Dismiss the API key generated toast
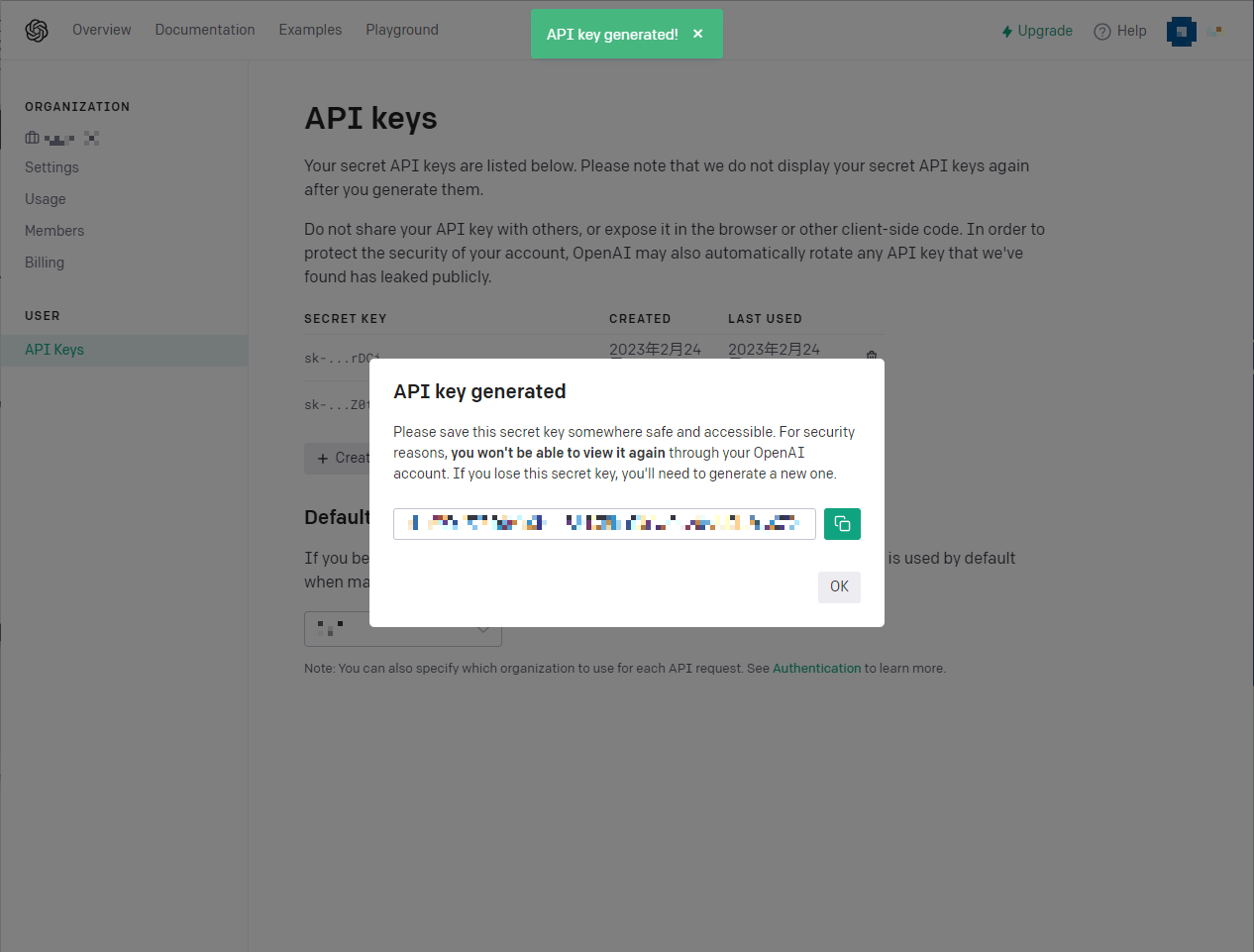This screenshot has height=952, width=1254. 697,33
